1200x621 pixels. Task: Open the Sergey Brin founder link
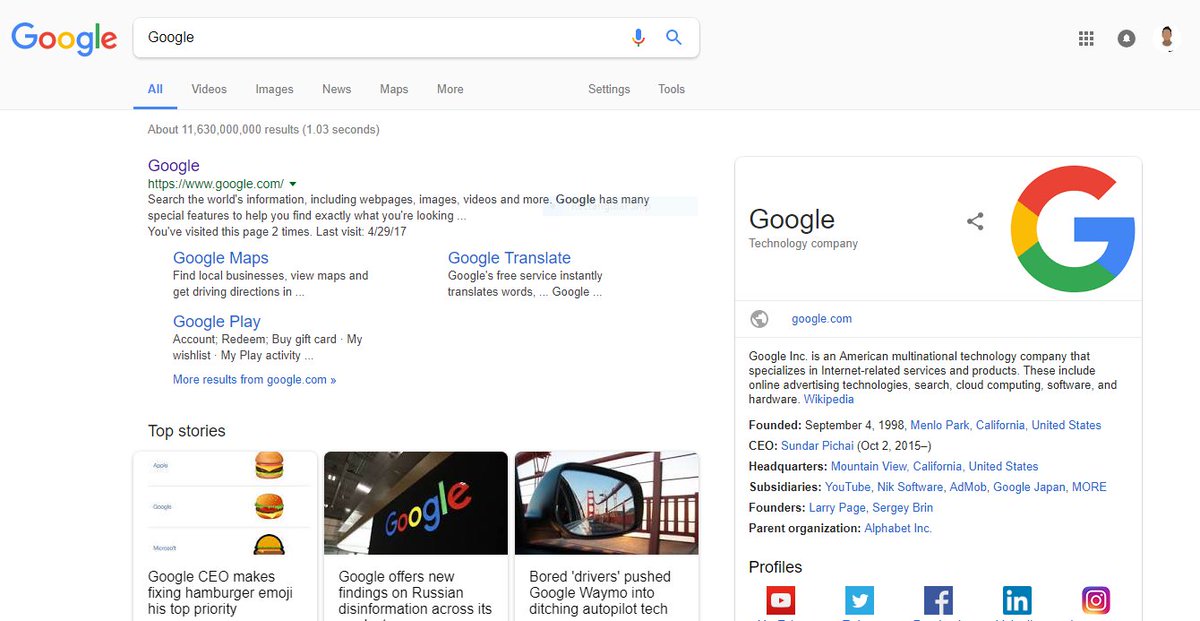point(903,508)
